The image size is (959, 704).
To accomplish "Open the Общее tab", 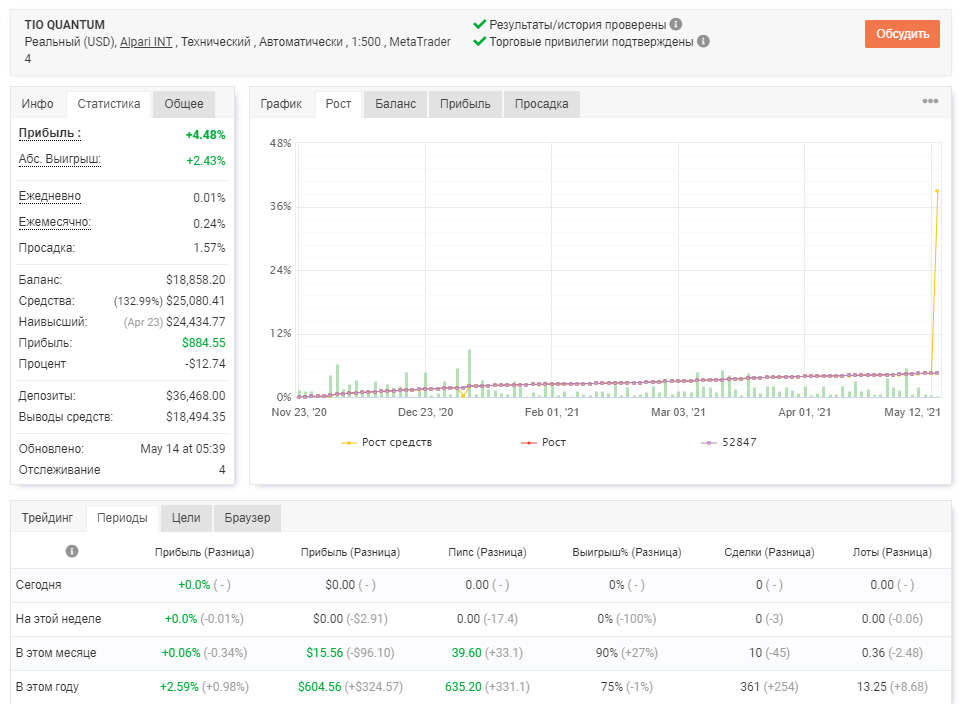I will coord(183,103).
